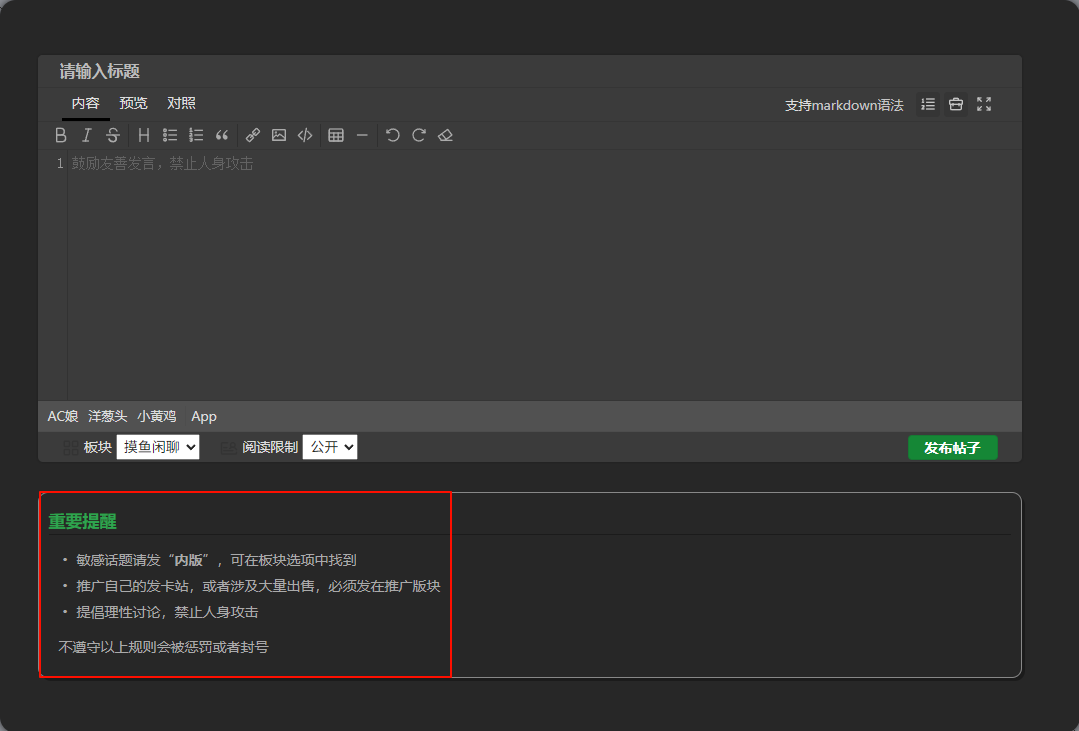The width and height of the screenshot is (1079, 731).
Task: Insert an image
Action: pyautogui.click(x=279, y=136)
